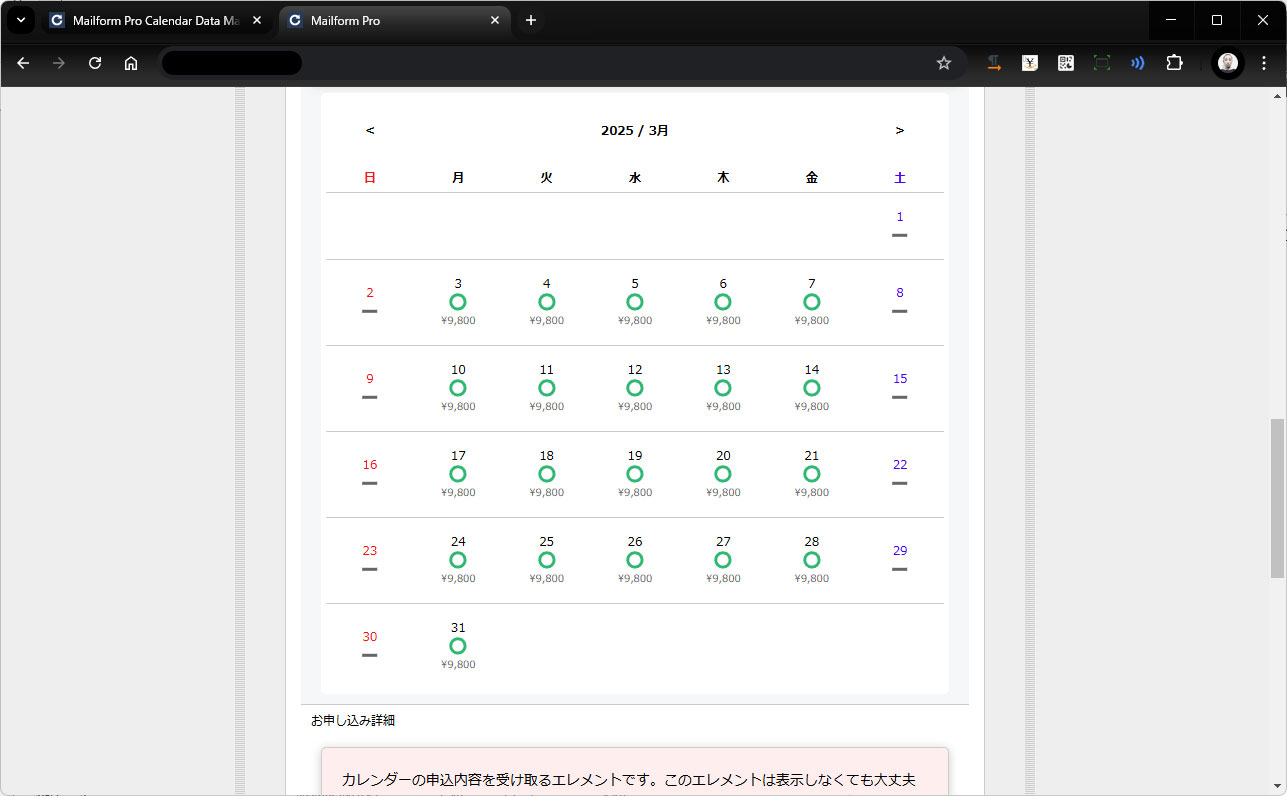Image resolution: width=1287 pixels, height=796 pixels.
Task: Open a new browser tab
Action: 531,20
